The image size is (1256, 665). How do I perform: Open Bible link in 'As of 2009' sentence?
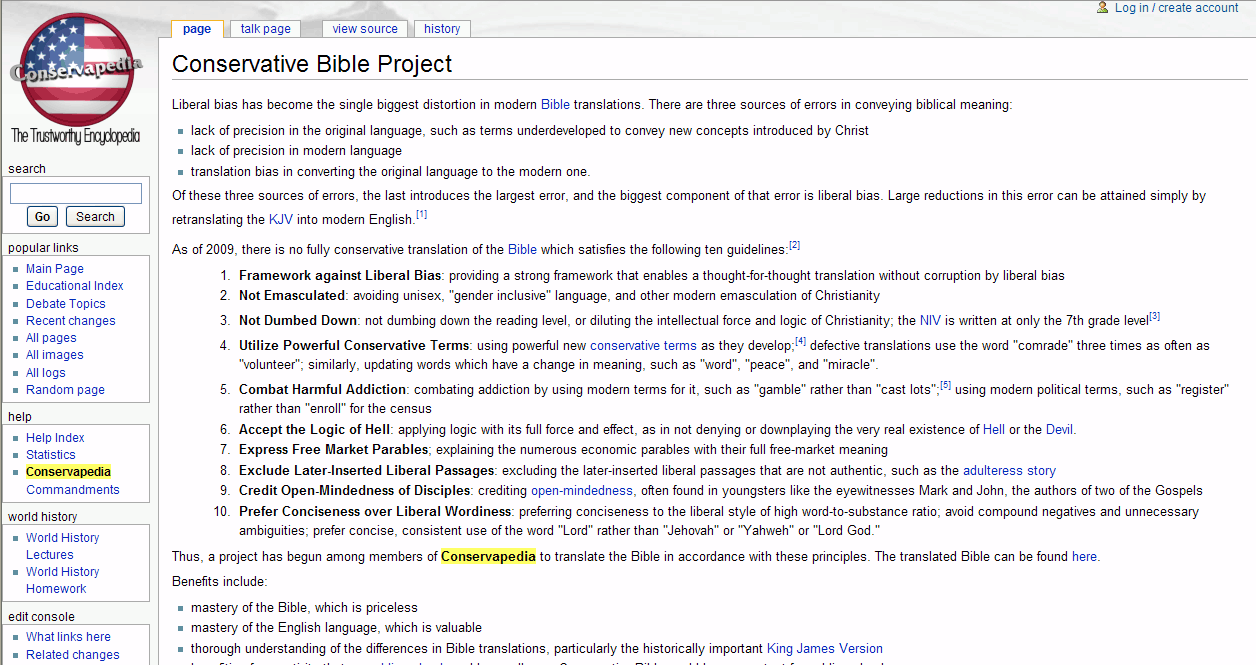[x=522, y=249]
